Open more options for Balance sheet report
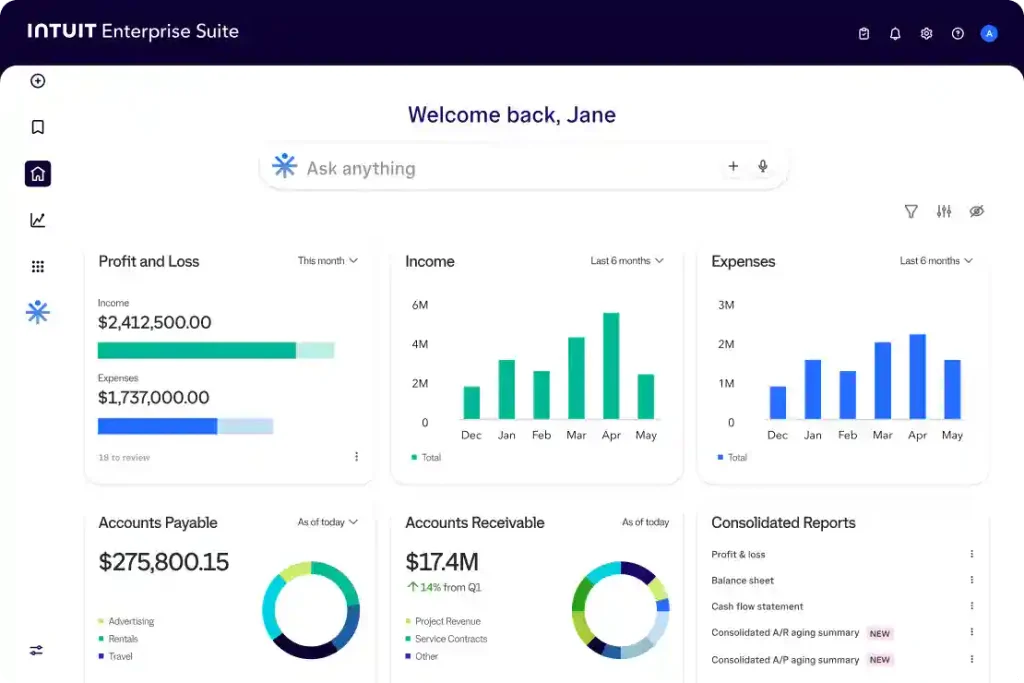 [x=972, y=580]
